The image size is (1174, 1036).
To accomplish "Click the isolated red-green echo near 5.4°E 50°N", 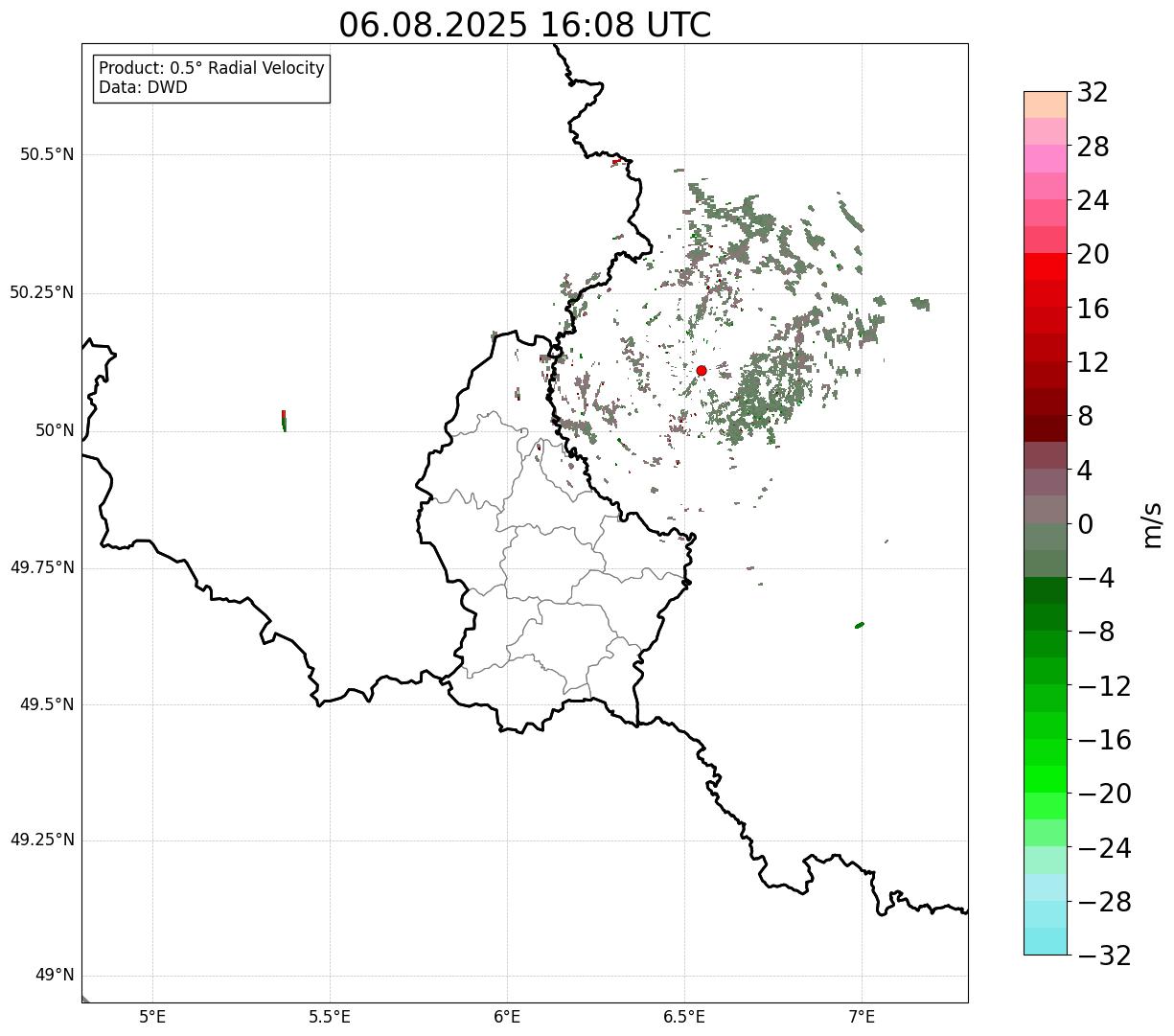I will 284,421.
